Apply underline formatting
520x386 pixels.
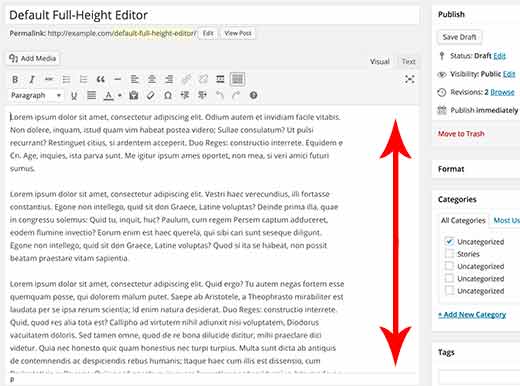click(x=74, y=96)
